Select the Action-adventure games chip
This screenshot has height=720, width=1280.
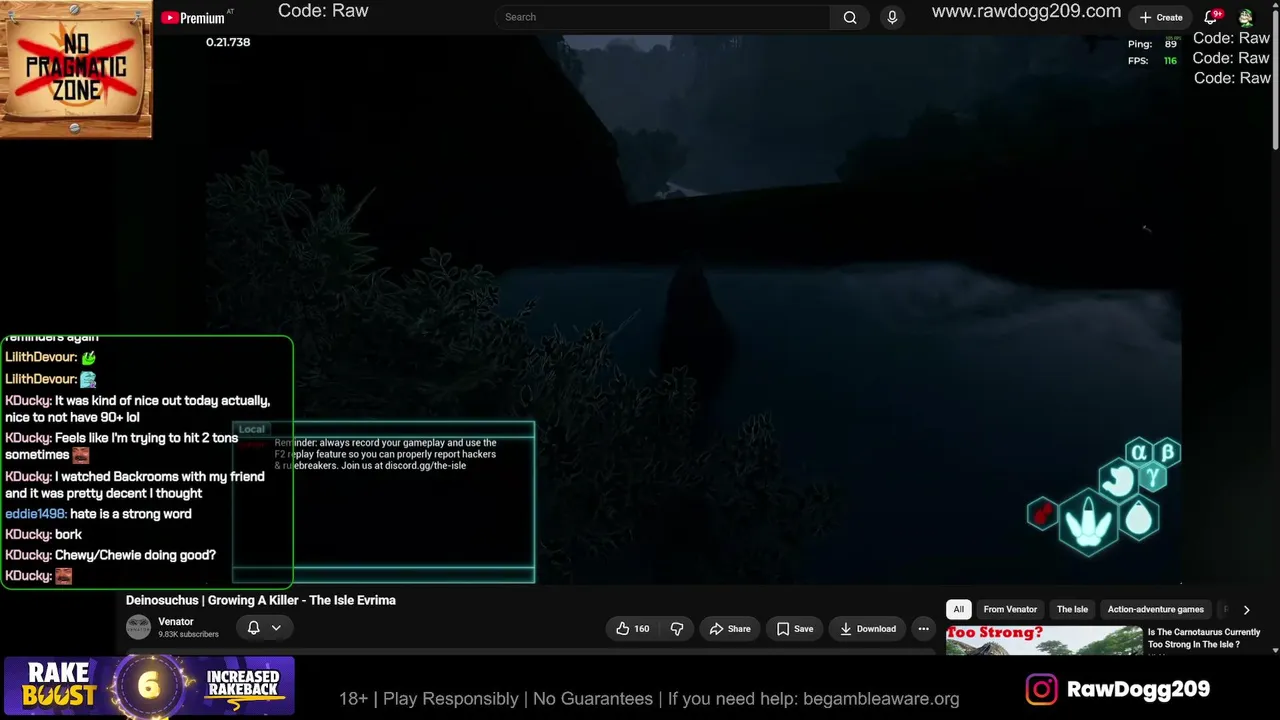click(1155, 609)
